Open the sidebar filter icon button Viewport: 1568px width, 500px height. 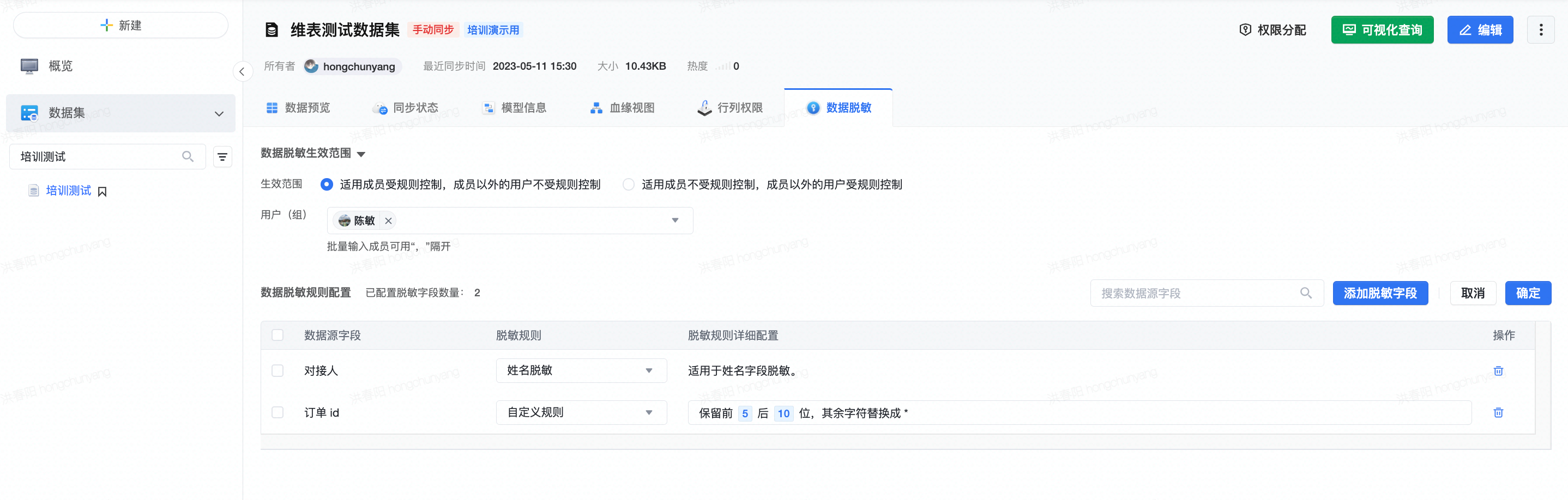[x=223, y=156]
